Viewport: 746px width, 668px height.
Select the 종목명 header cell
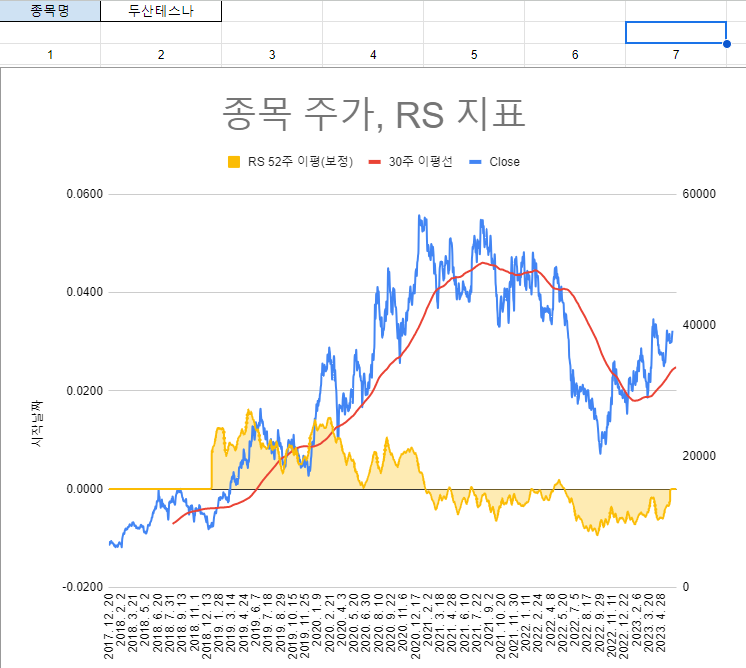point(50,10)
